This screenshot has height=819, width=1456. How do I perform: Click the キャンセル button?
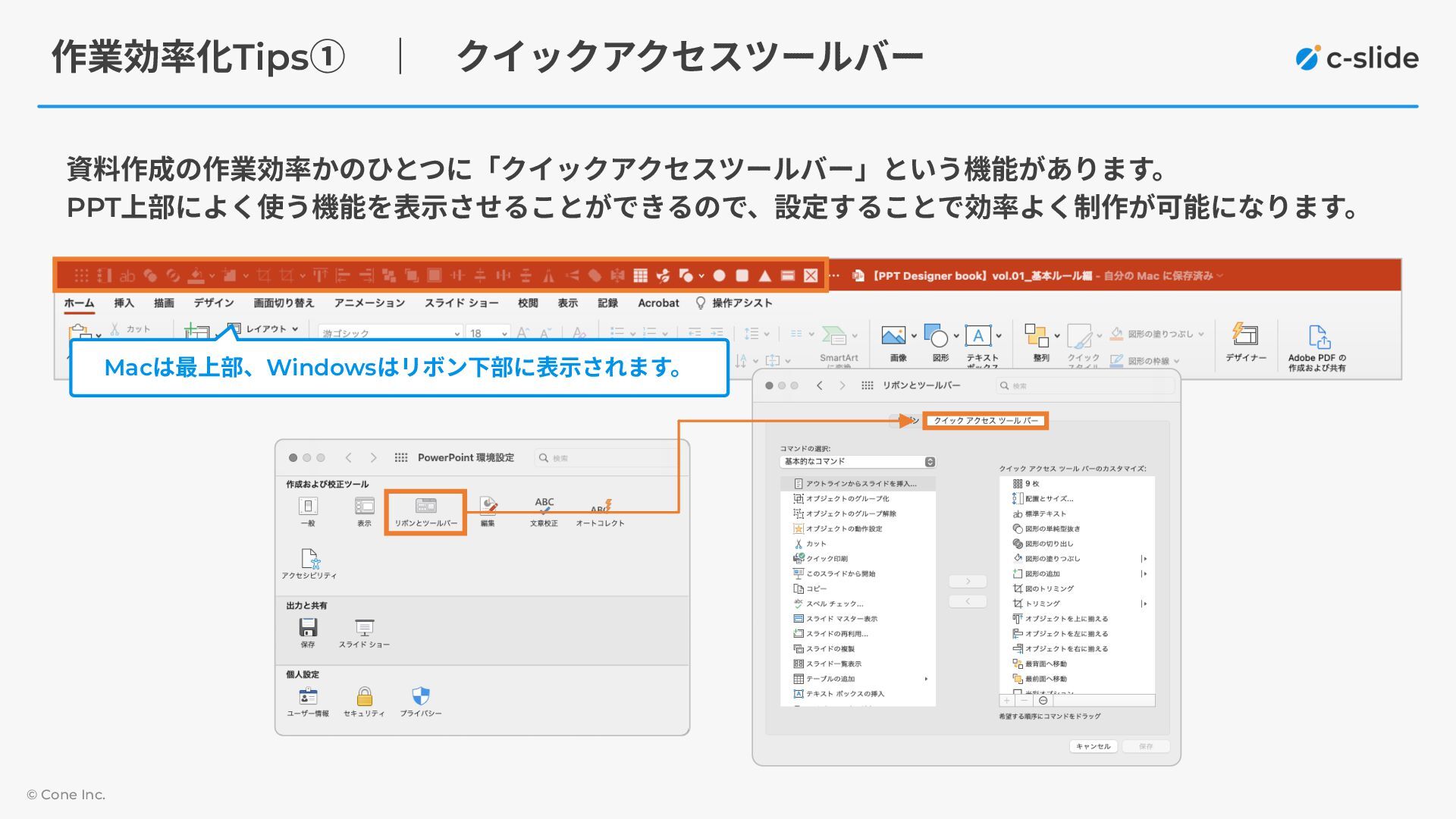(1093, 746)
